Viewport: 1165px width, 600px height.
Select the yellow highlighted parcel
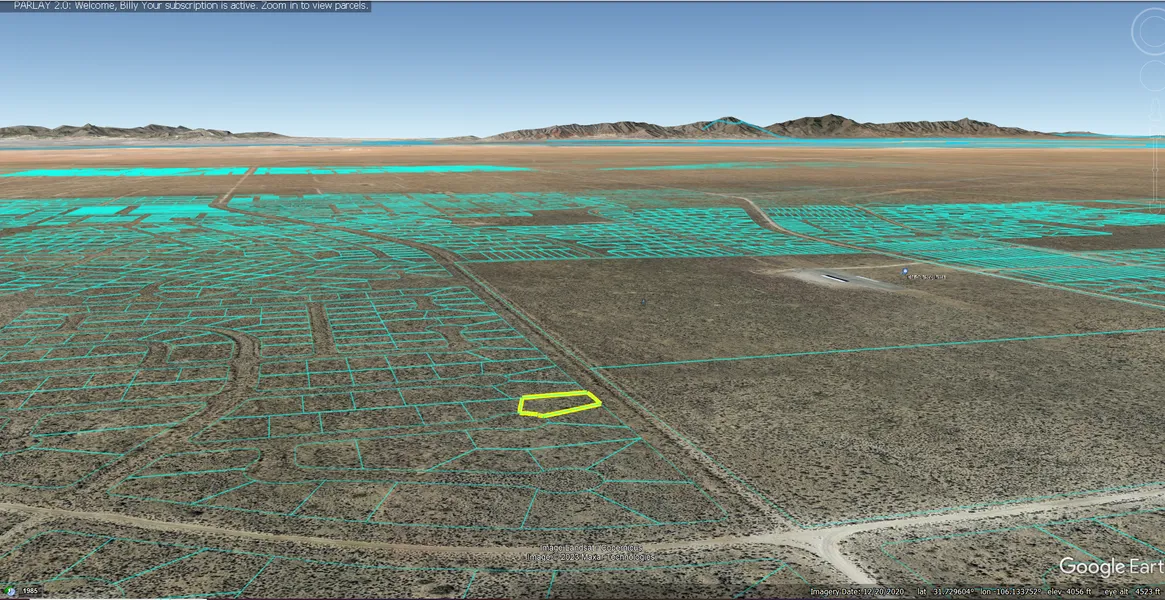click(559, 404)
